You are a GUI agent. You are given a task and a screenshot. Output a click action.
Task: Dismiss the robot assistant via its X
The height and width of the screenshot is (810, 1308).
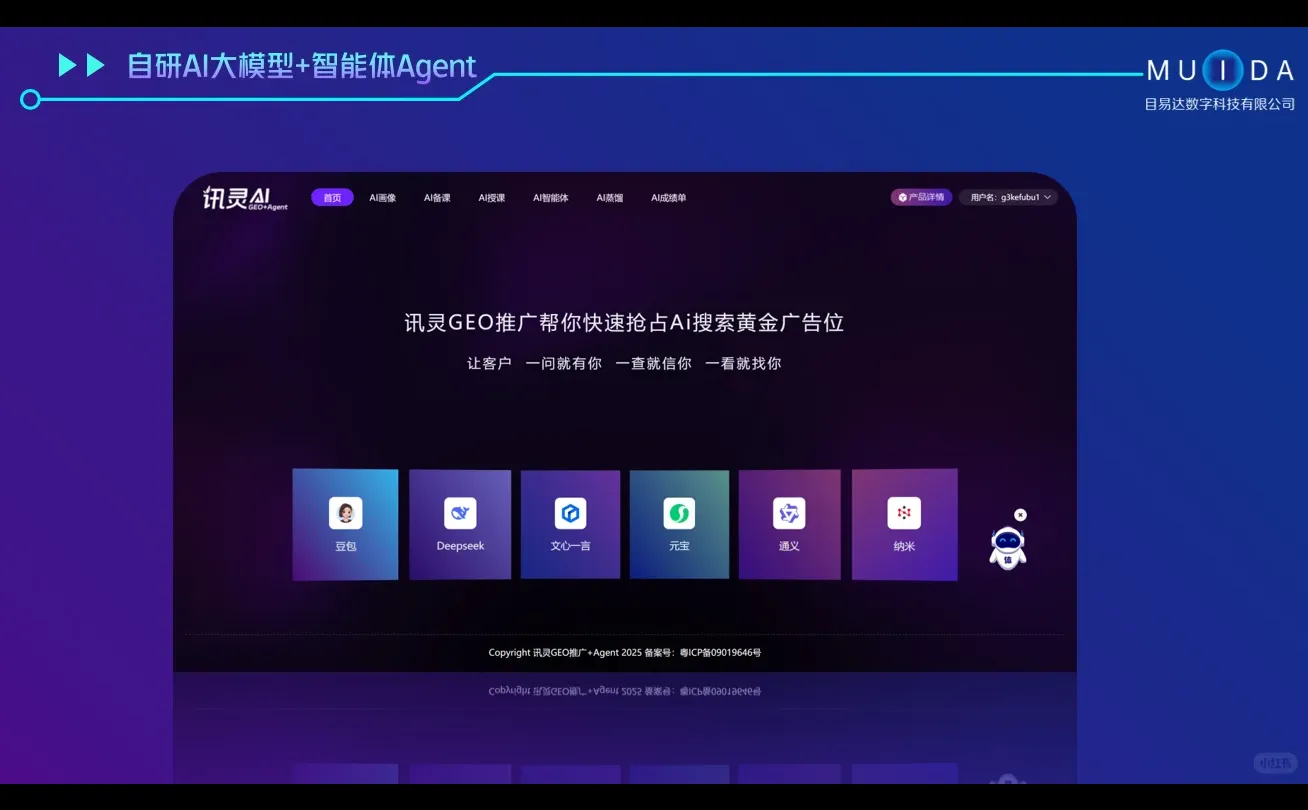1020,514
